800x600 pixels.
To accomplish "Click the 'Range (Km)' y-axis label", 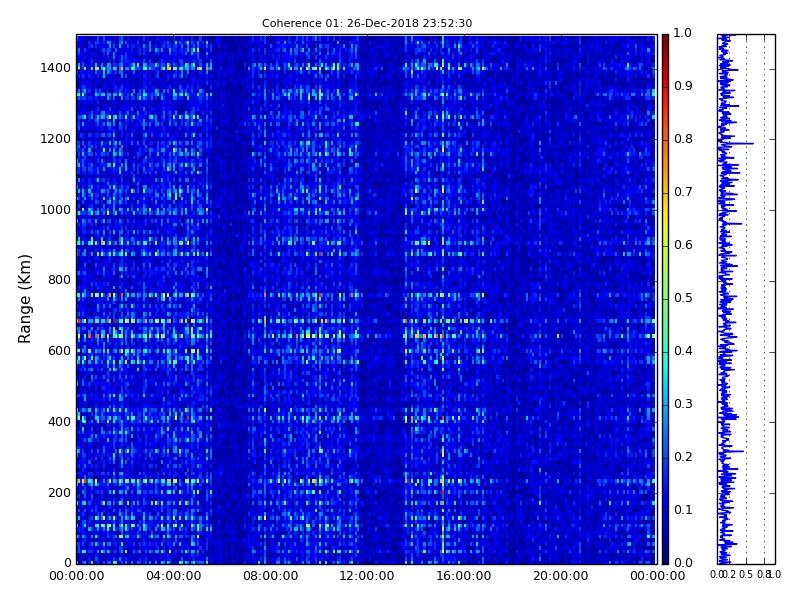I will (x=24, y=299).
